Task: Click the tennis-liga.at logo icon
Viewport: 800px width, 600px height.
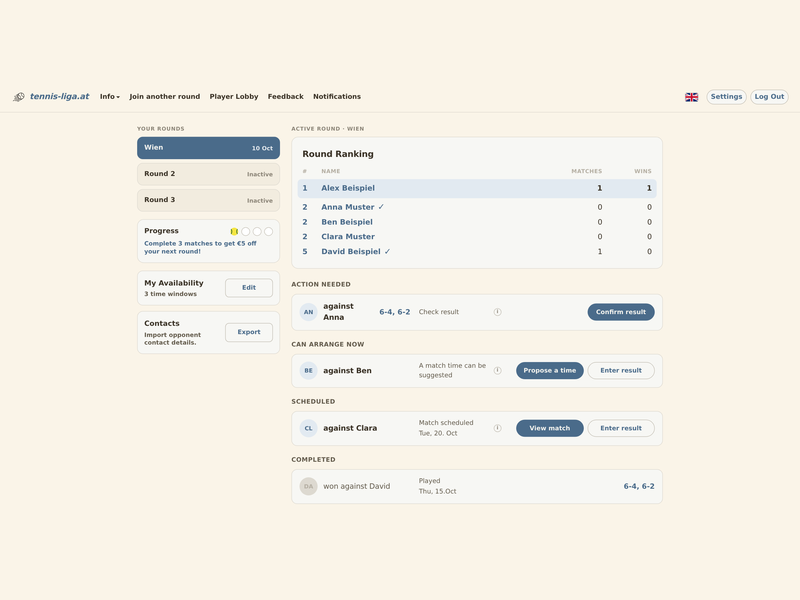Action: tap(19, 96)
